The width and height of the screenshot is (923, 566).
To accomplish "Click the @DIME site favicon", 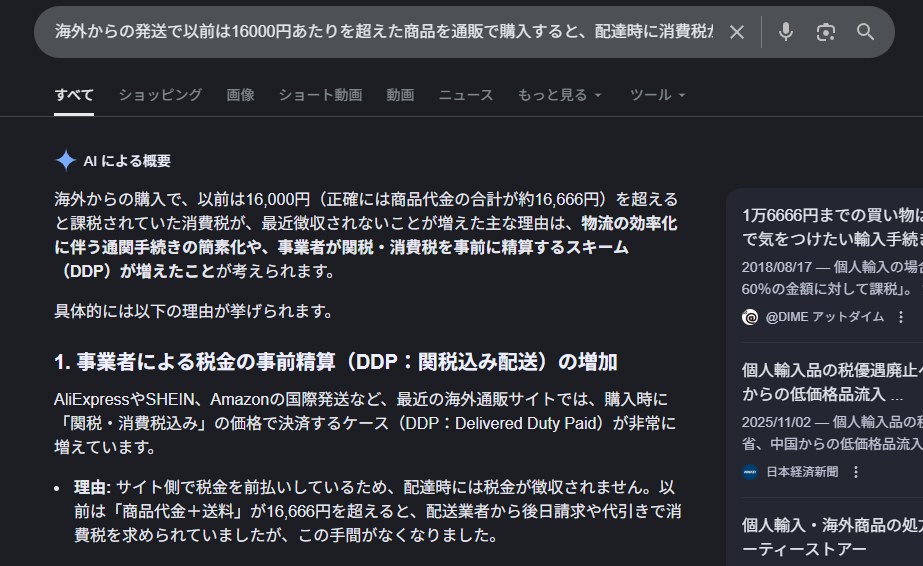I will (750, 317).
